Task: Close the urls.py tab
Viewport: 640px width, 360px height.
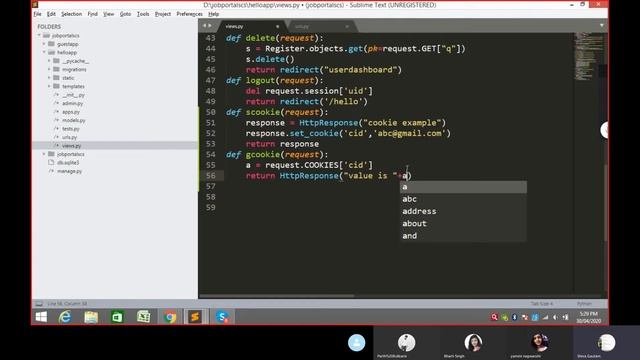Action: (347, 27)
